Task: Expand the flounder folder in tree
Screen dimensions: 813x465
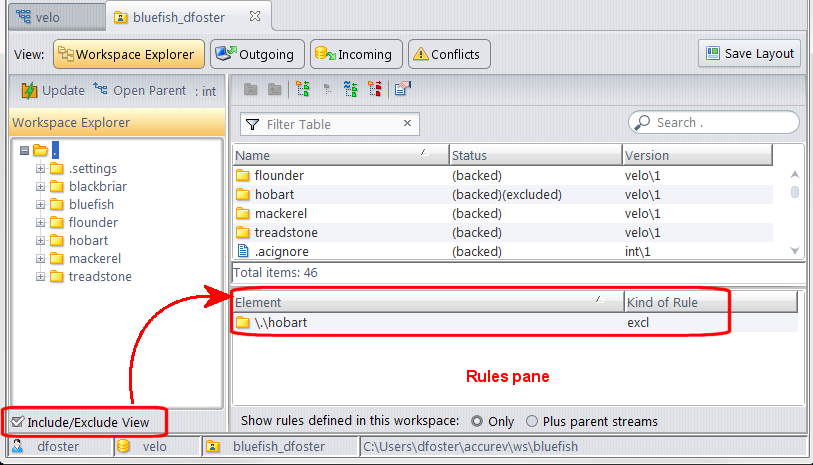Action: 40,222
